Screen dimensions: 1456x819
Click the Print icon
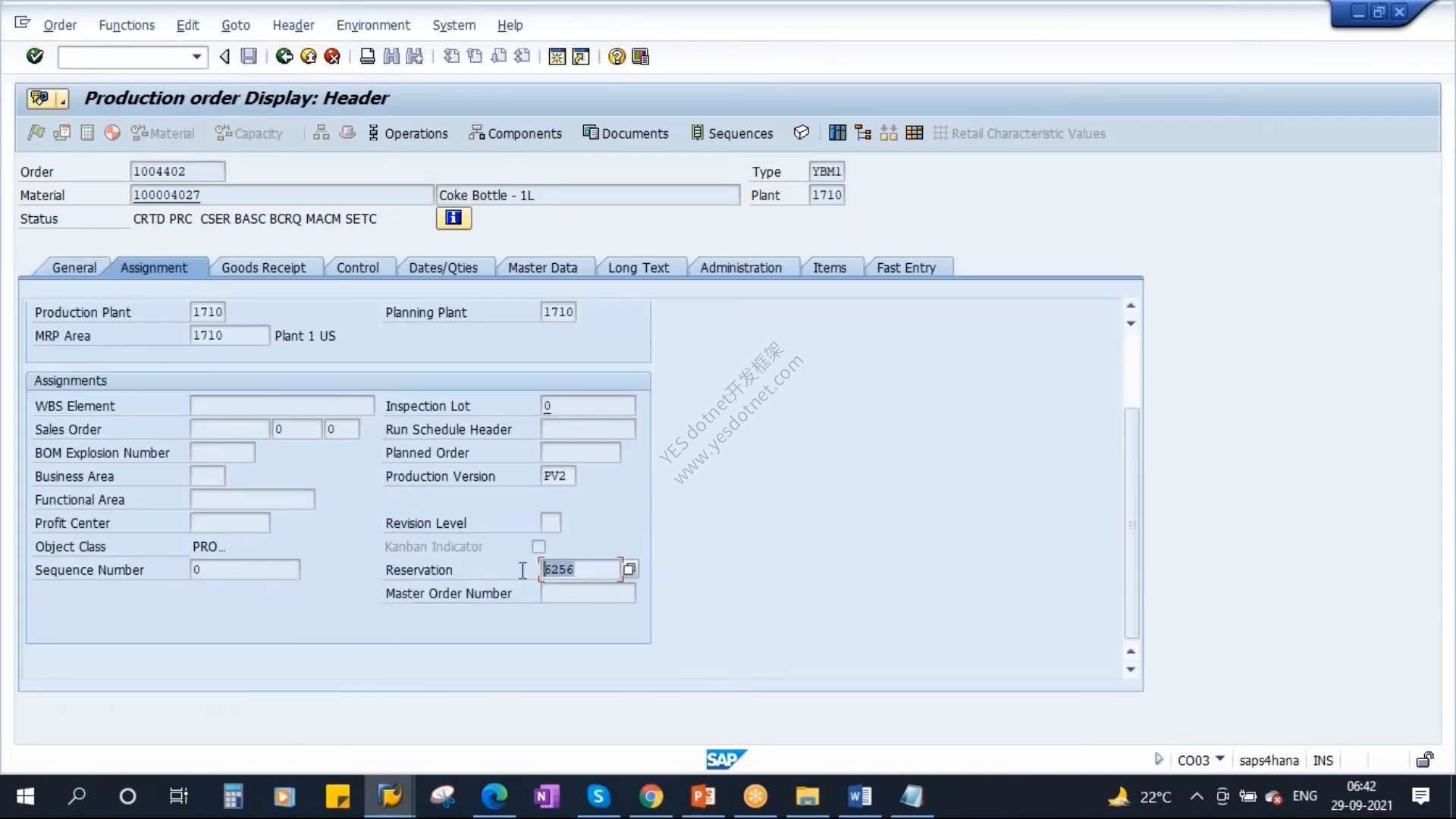367,56
